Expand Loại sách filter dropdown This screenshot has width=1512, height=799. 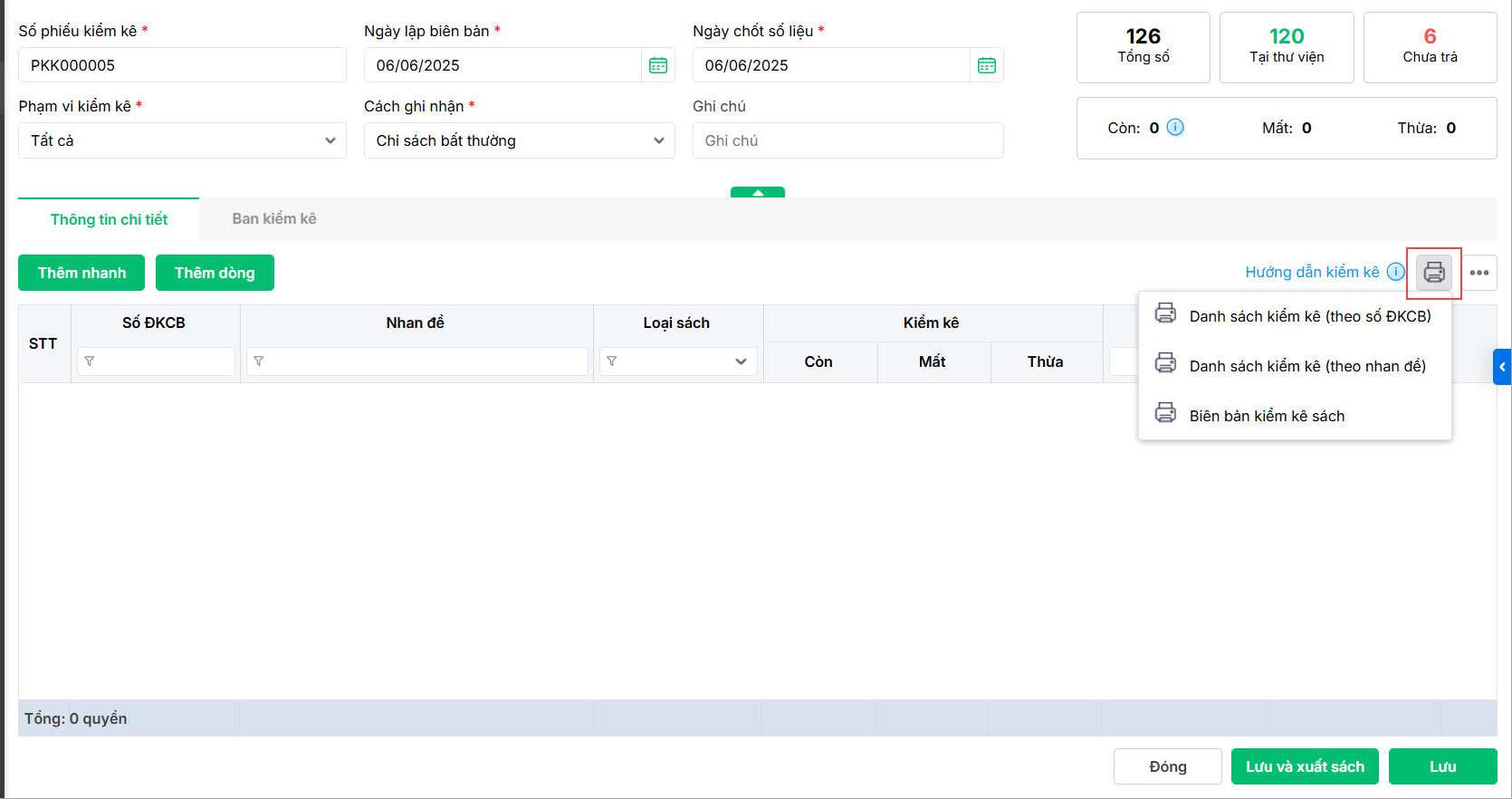(741, 361)
